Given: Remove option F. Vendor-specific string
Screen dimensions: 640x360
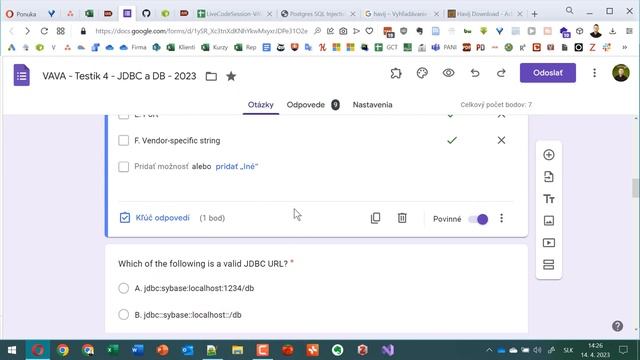Looking at the screenshot, I should [501, 140].
